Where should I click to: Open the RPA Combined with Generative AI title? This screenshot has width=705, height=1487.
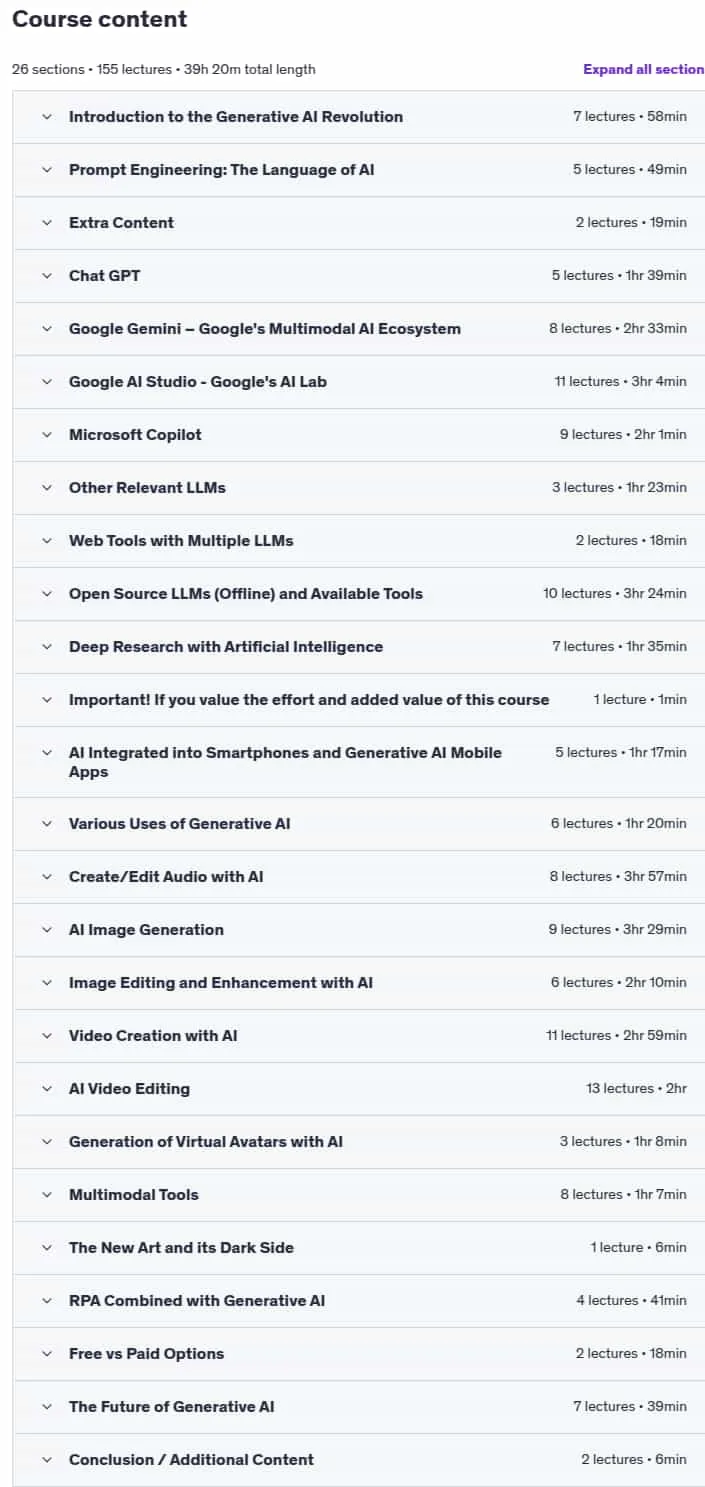(197, 1301)
